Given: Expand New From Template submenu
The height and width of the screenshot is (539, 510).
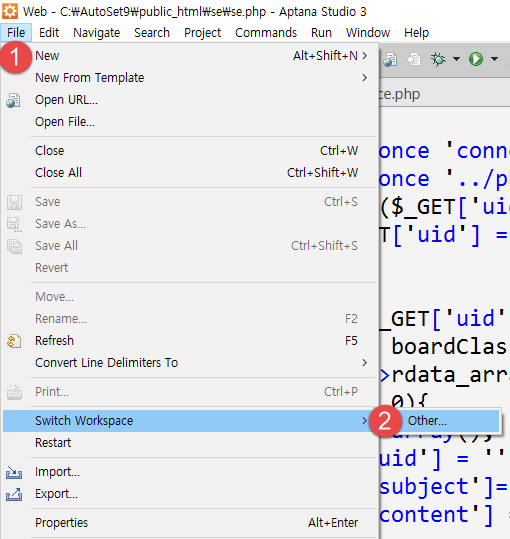Looking at the screenshot, I should coord(189,78).
